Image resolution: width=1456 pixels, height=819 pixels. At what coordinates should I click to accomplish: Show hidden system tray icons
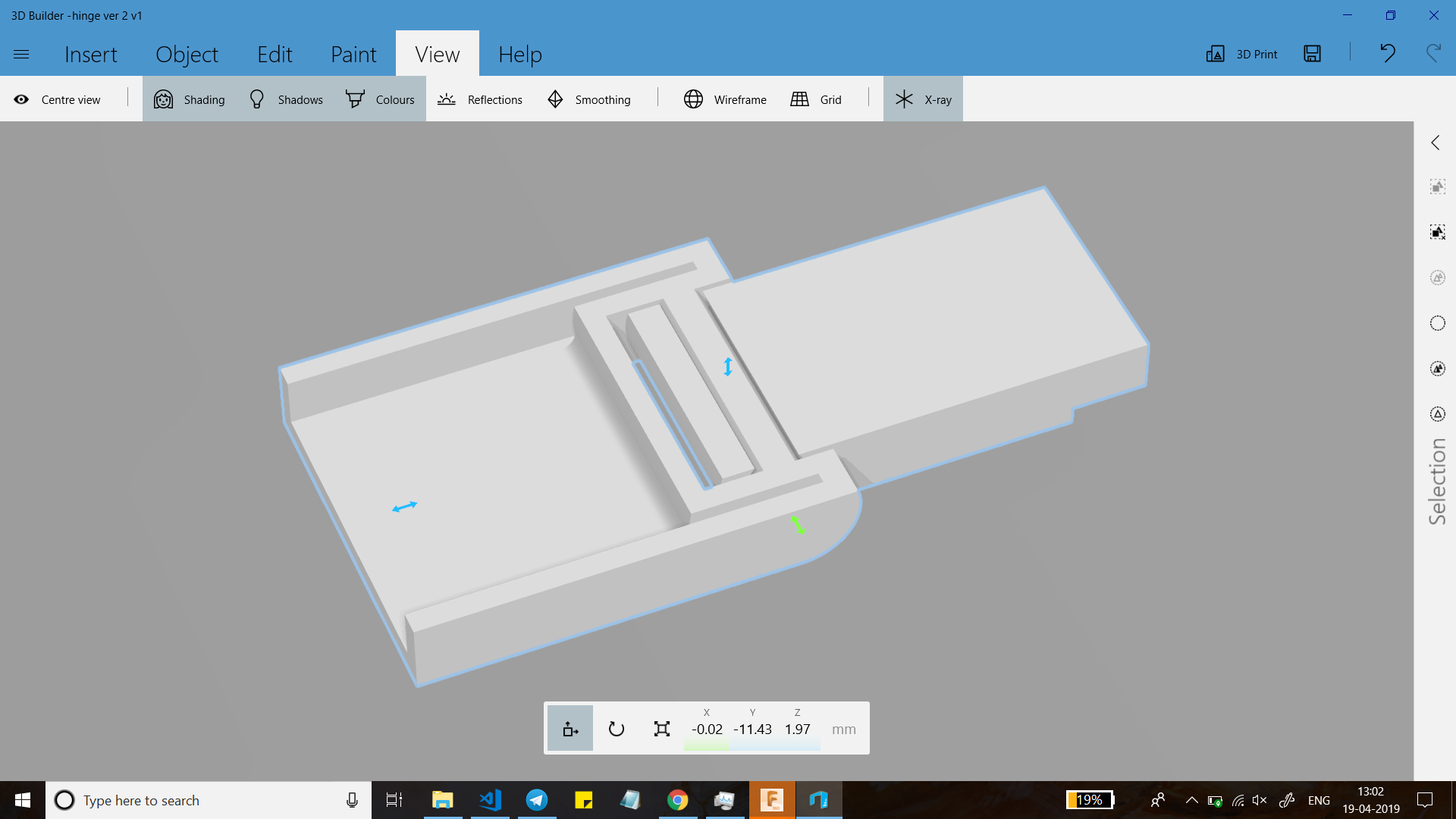pyautogui.click(x=1191, y=800)
